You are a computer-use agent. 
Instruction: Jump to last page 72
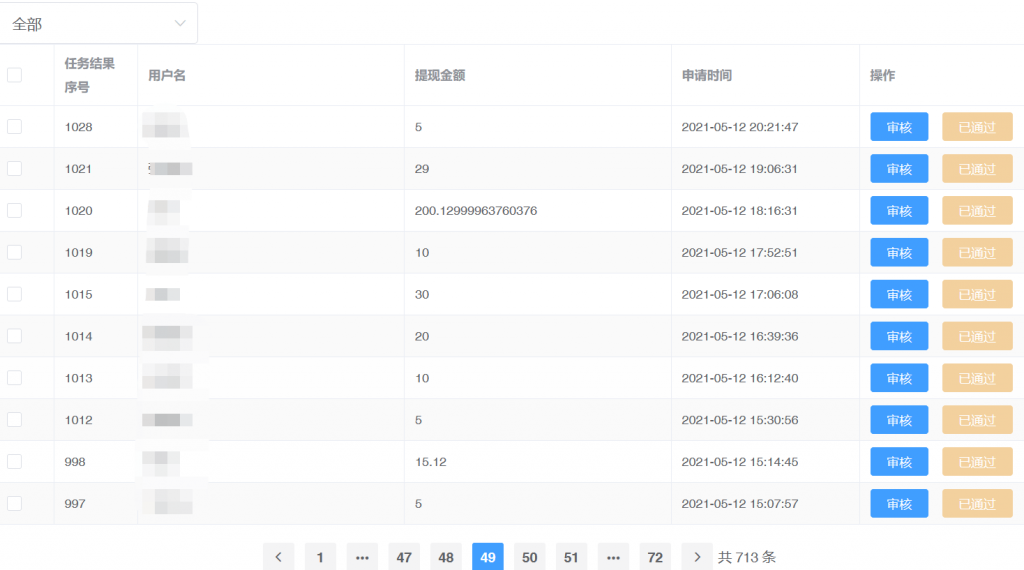655,557
